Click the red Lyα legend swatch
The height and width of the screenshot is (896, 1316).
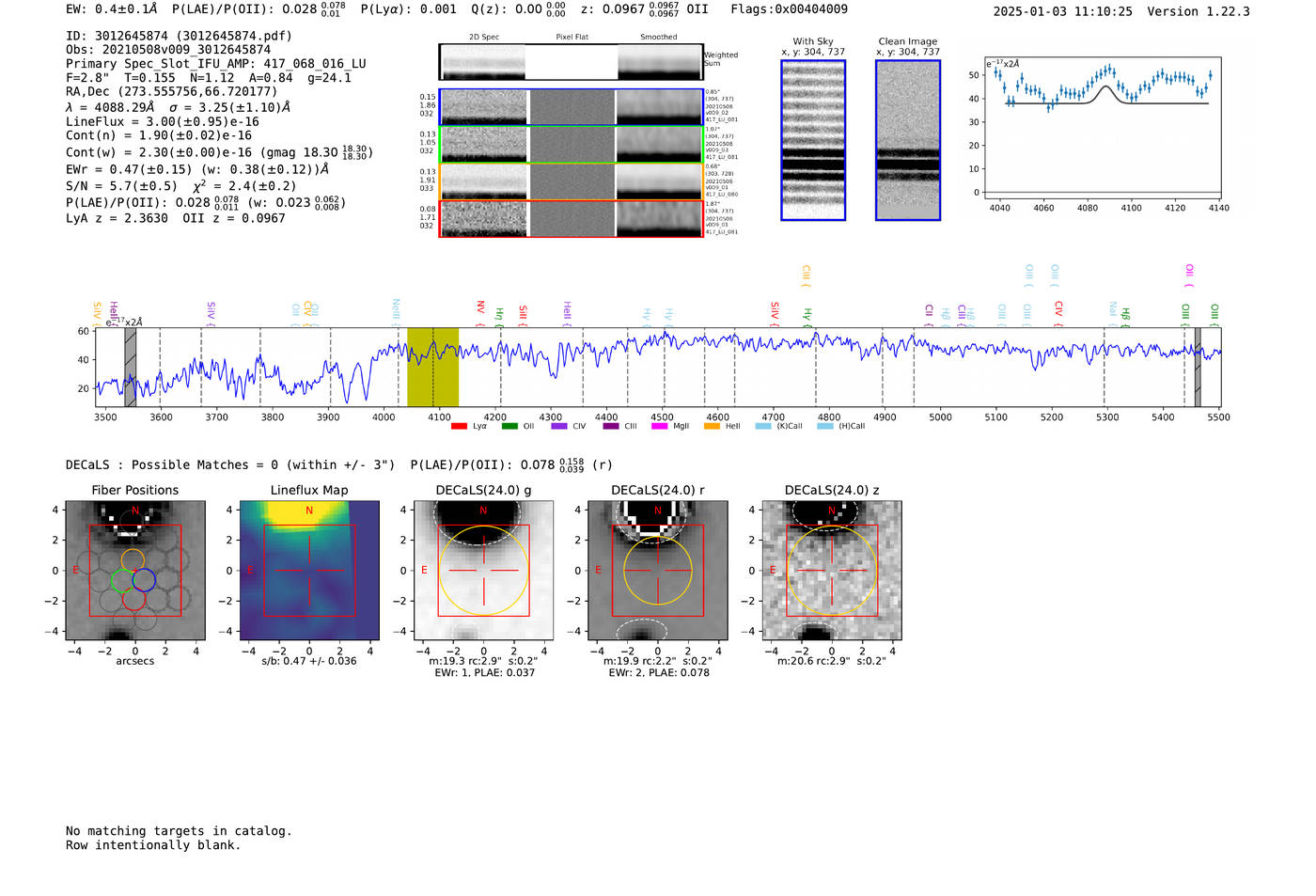(459, 426)
